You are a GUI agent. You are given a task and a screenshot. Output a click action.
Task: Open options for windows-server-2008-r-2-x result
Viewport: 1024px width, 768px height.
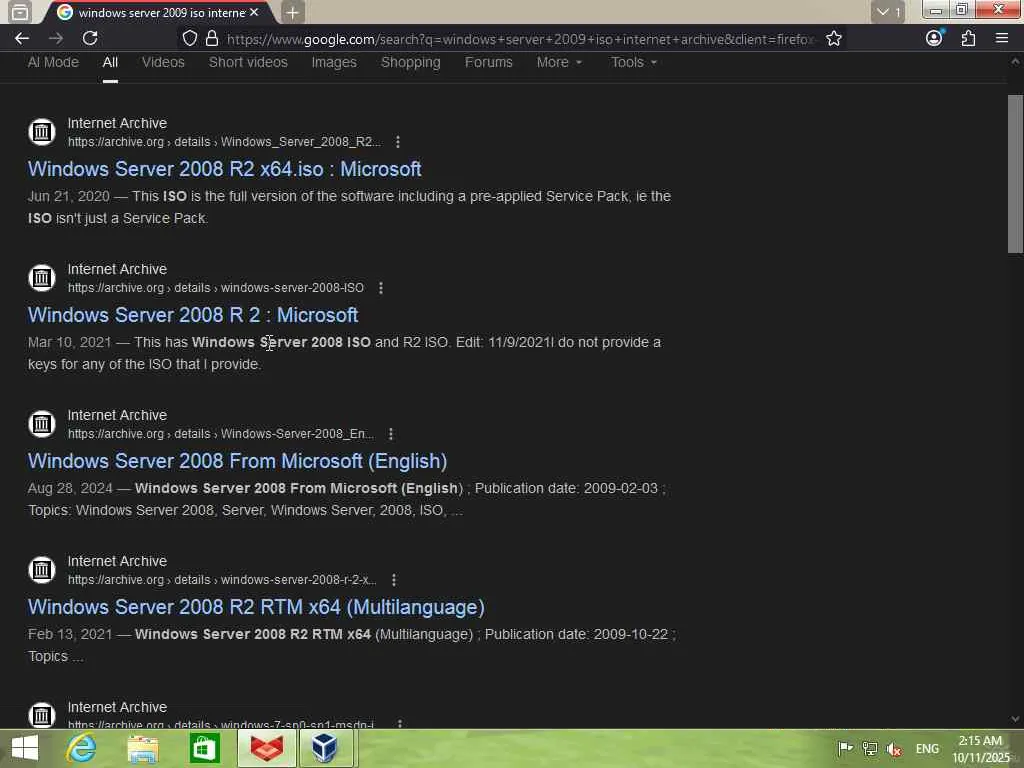point(393,580)
